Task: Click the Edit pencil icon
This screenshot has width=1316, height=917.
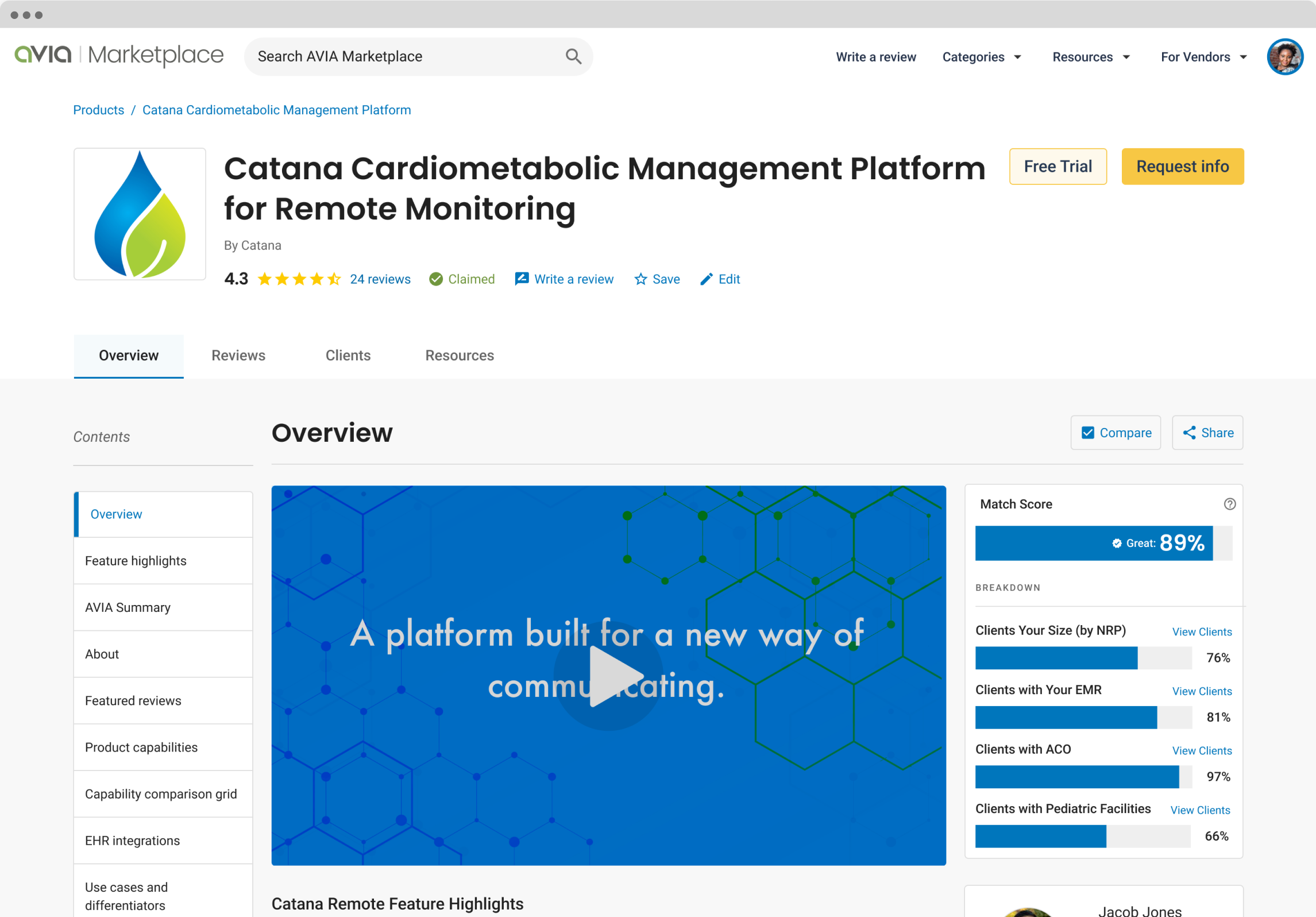Action: (706, 279)
